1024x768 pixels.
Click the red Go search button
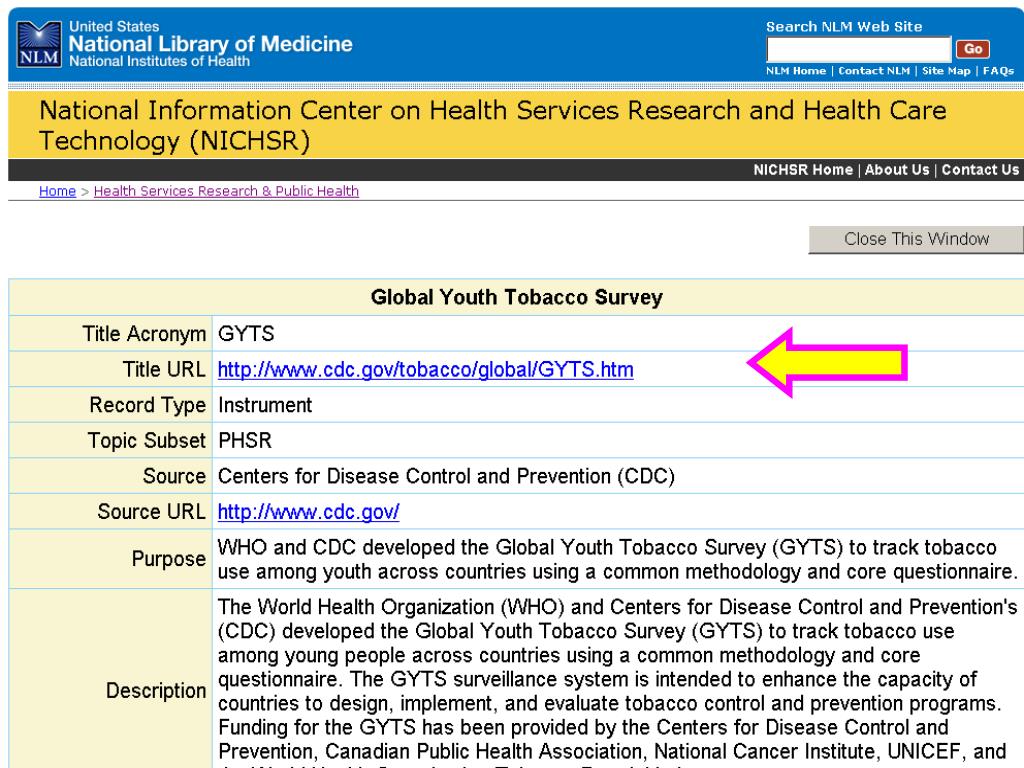(x=972, y=49)
